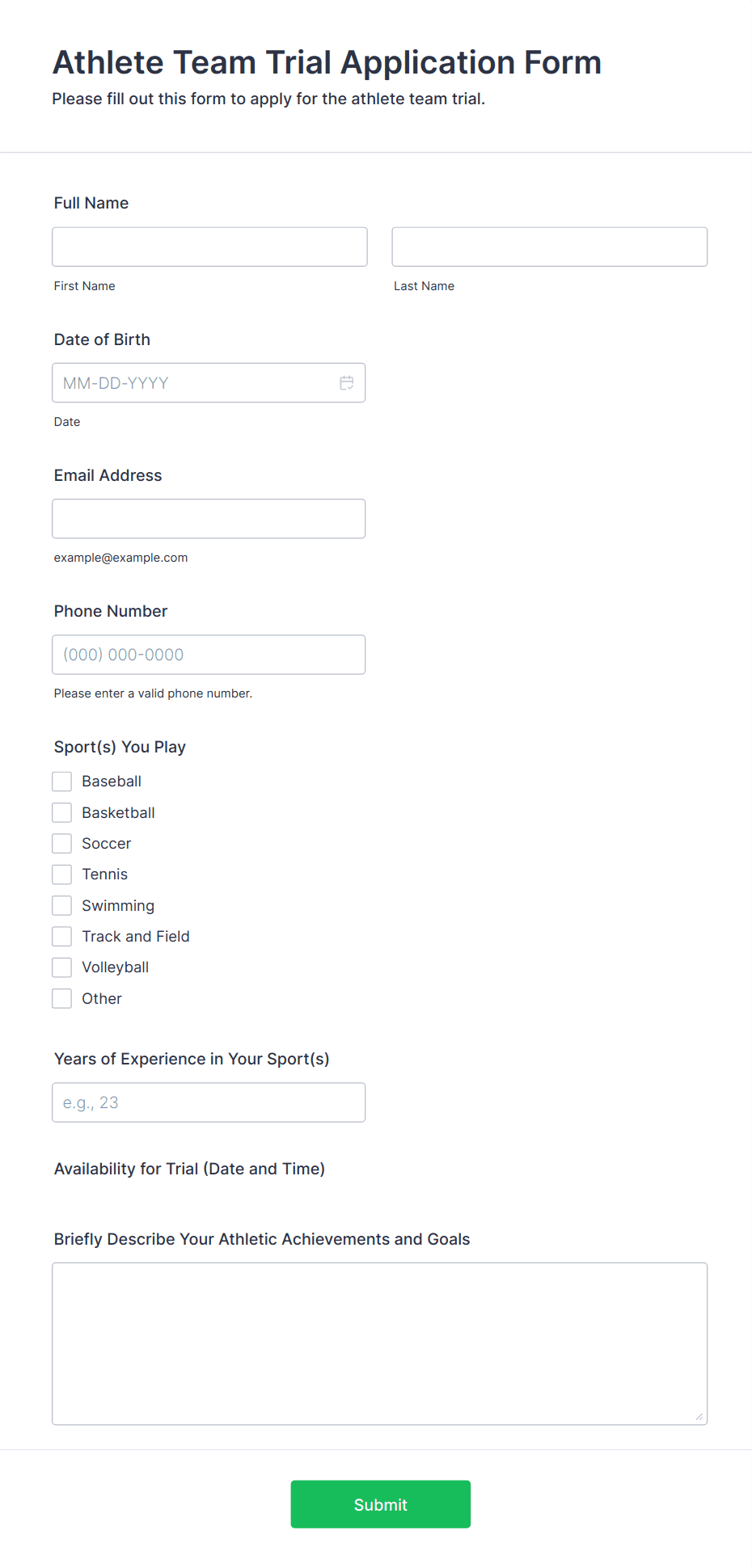Tick the Soccer checkbox

(x=62, y=844)
